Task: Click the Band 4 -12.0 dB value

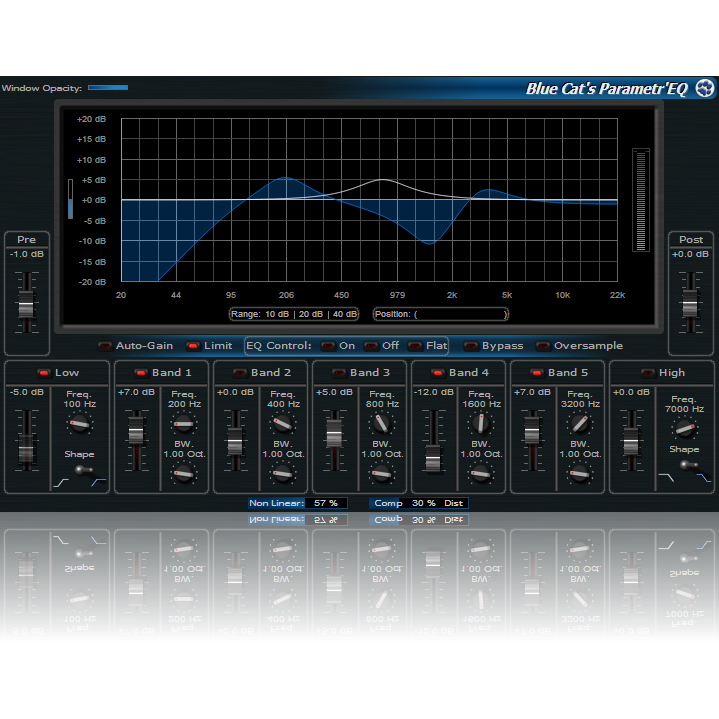Action: [433, 392]
